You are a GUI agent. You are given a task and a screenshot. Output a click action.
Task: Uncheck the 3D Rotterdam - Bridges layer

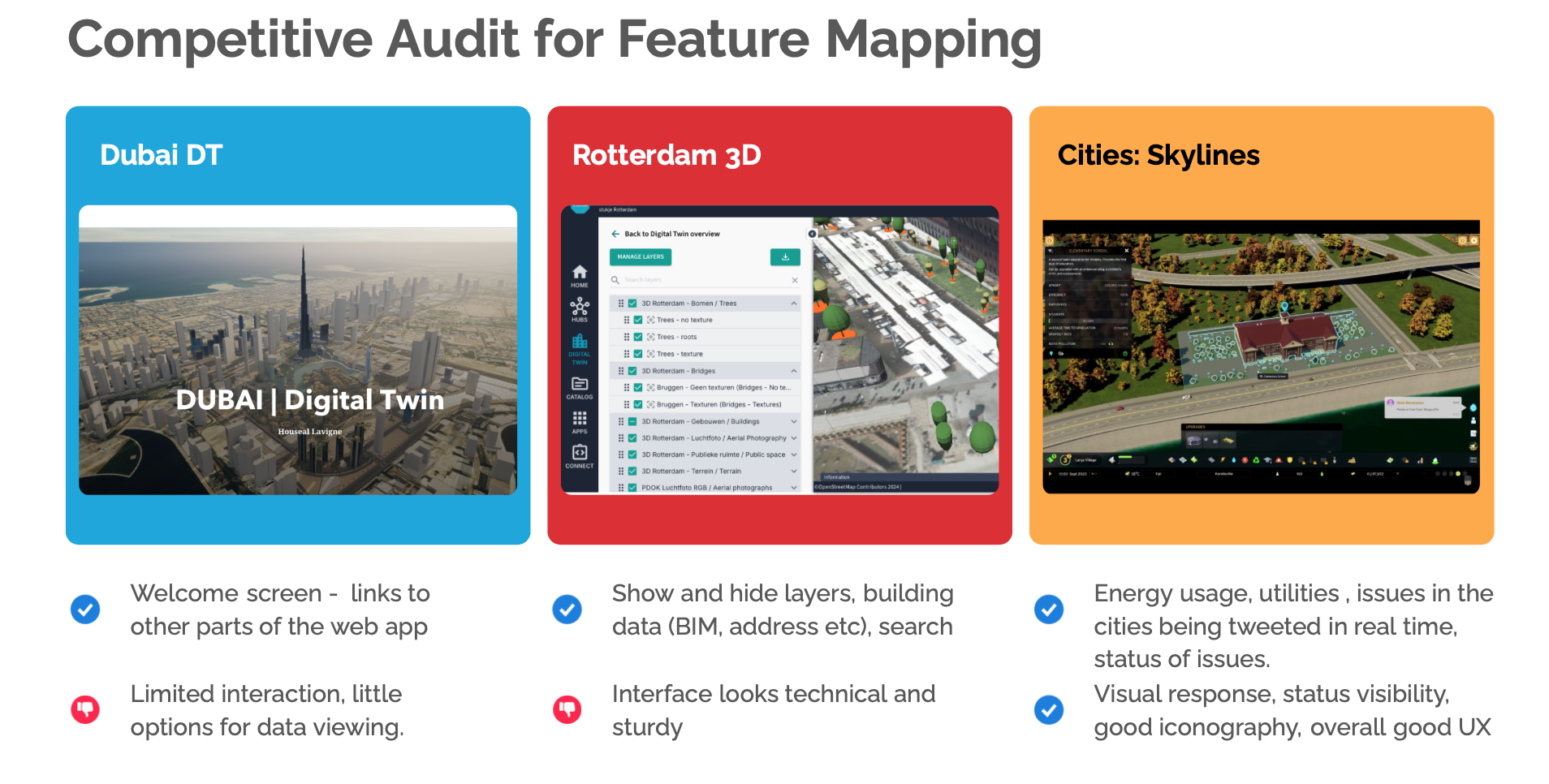[x=632, y=371]
